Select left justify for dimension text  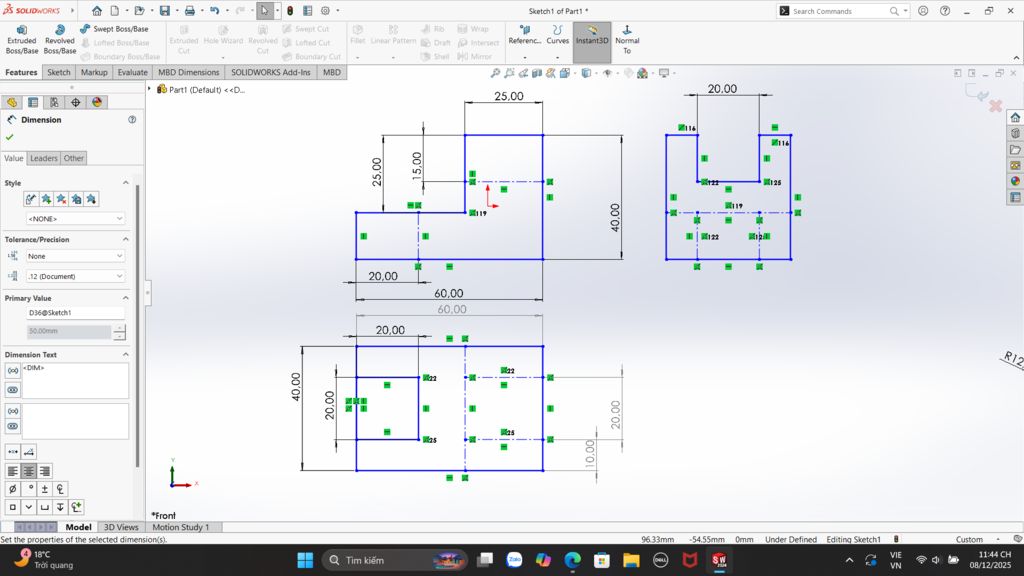12,471
